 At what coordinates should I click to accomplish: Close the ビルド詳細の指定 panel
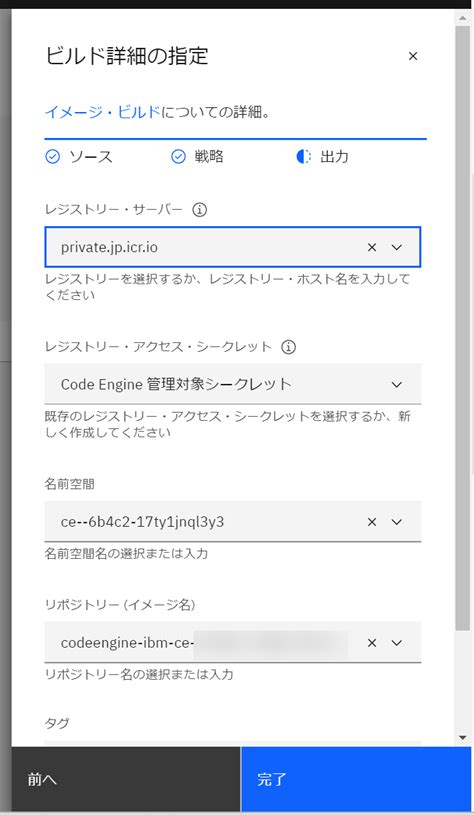(x=413, y=56)
